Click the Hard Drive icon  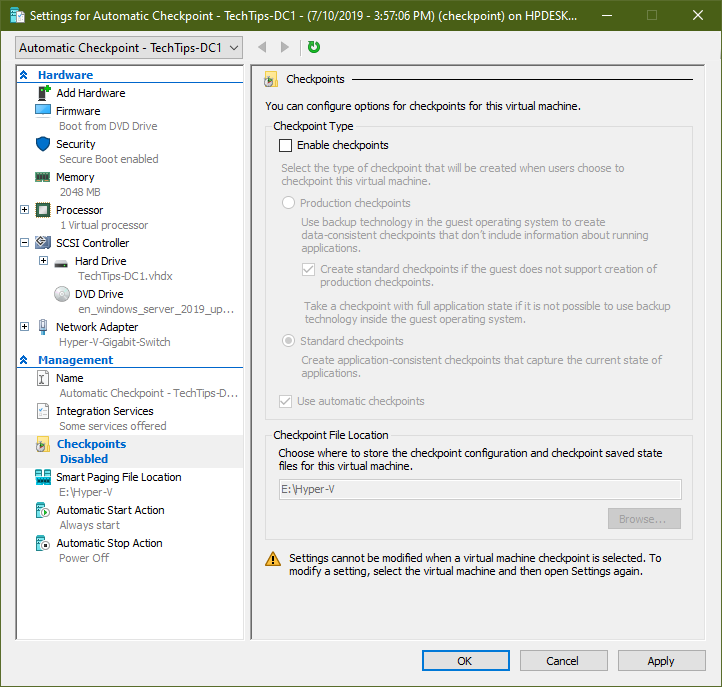[61, 264]
